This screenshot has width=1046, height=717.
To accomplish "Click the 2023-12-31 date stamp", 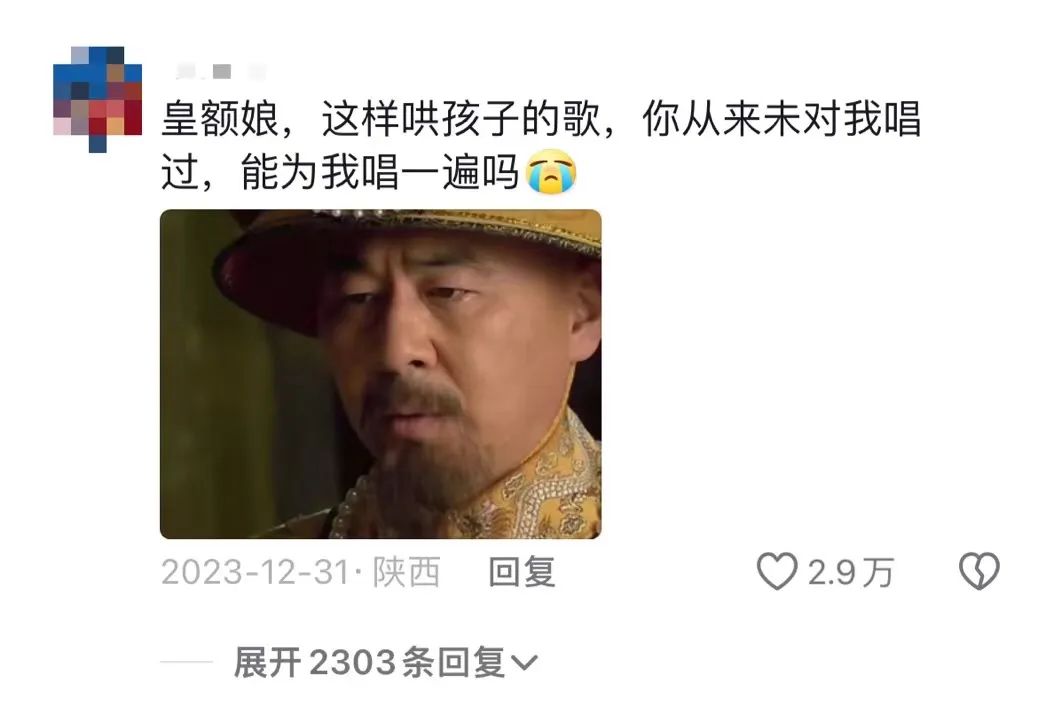I will (x=255, y=572).
